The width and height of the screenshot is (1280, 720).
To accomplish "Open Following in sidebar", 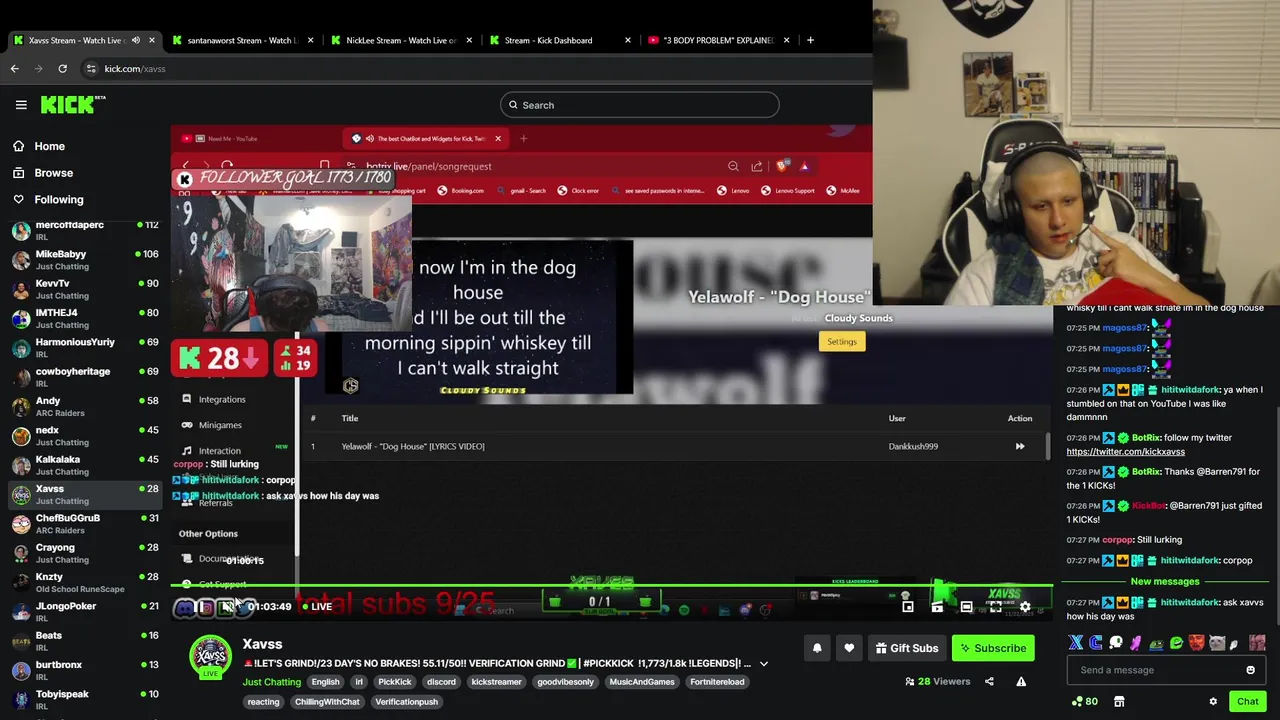I will [59, 199].
